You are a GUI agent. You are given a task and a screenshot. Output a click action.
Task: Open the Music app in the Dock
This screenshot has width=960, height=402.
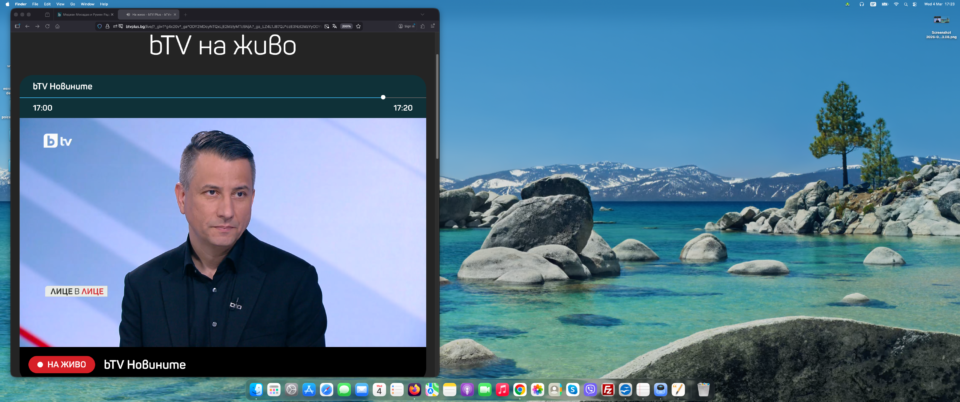(502, 389)
